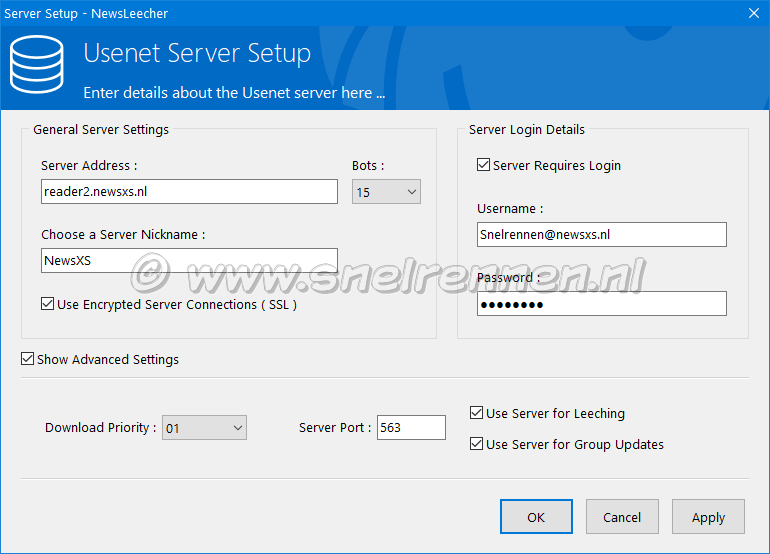
Task: Click the Choose a Server Nickname label
Action: coord(123,235)
